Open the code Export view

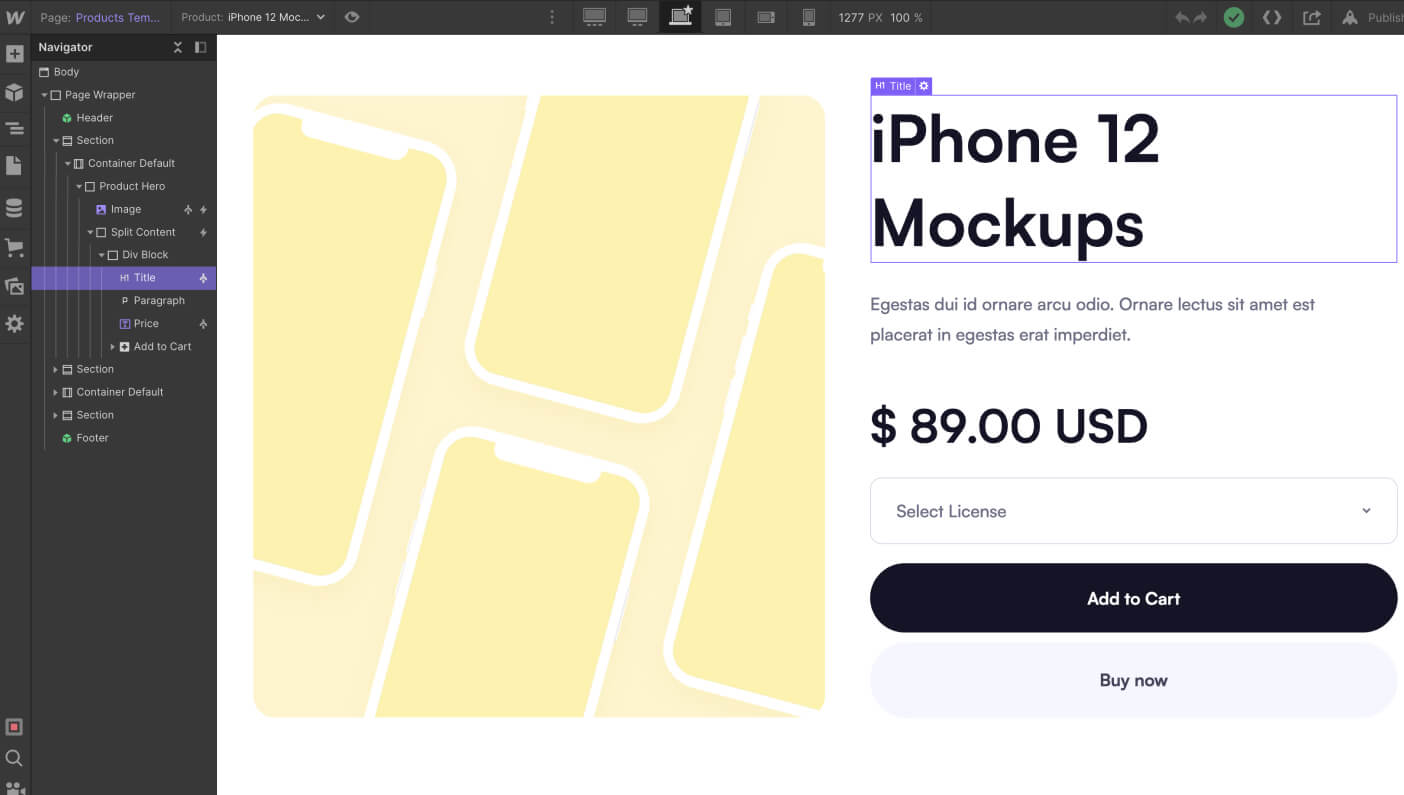(x=1271, y=17)
